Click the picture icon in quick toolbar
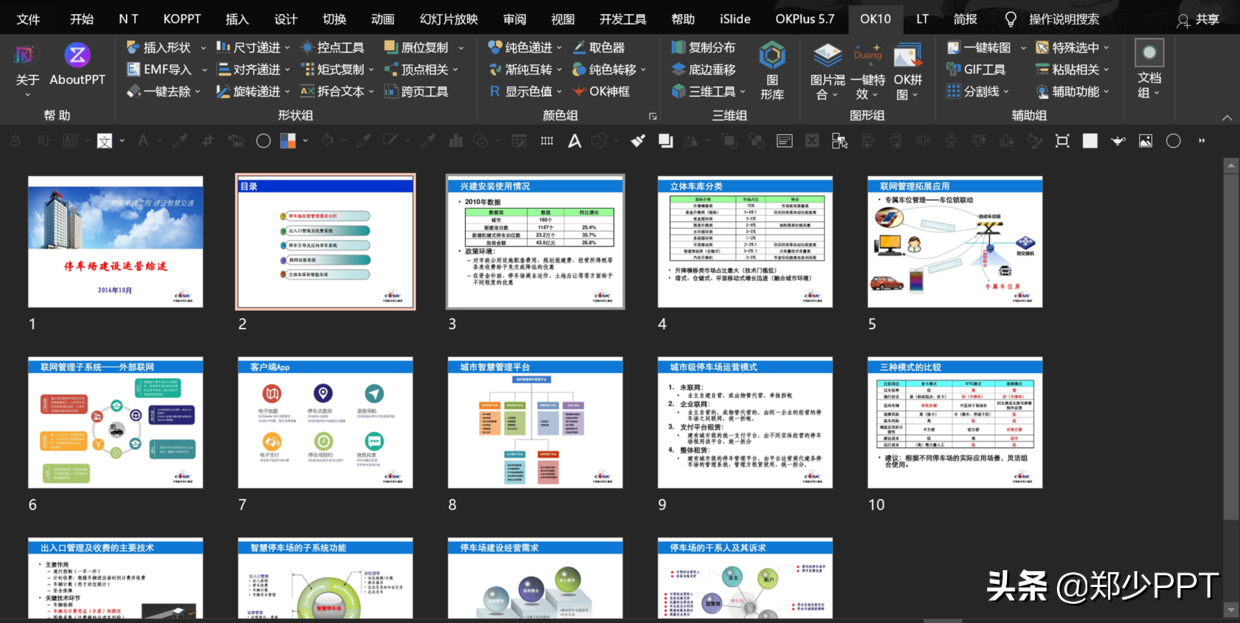Viewport: 1240px width, 623px height. [x=1145, y=141]
